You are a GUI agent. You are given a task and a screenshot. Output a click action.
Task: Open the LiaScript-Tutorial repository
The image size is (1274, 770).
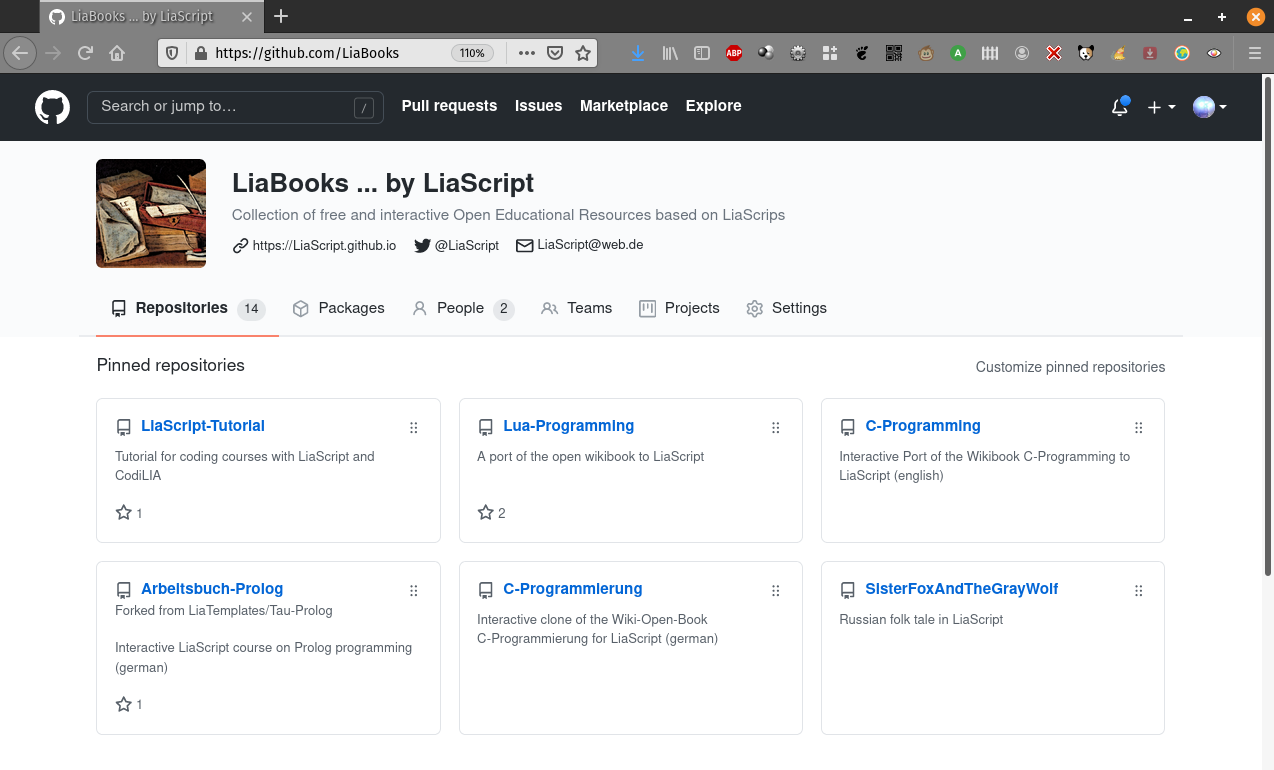[203, 426]
